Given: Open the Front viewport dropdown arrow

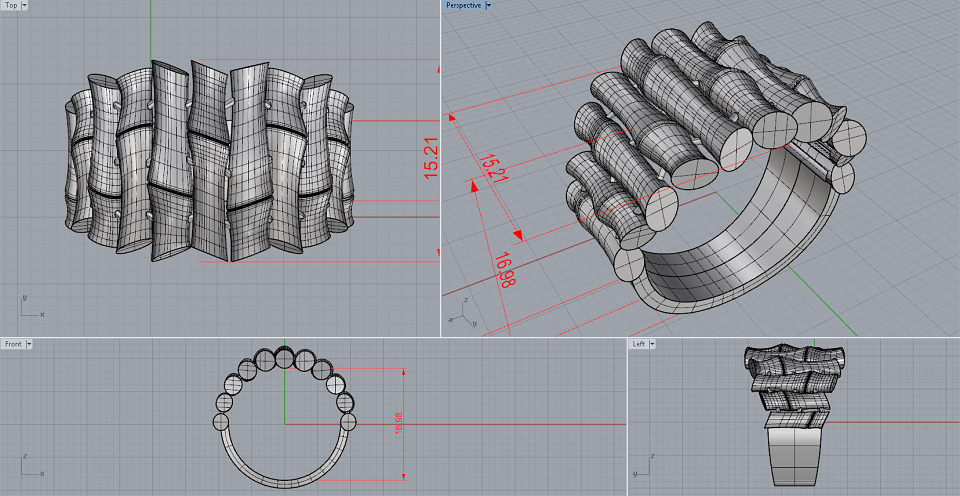Looking at the screenshot, I should 29,344.
